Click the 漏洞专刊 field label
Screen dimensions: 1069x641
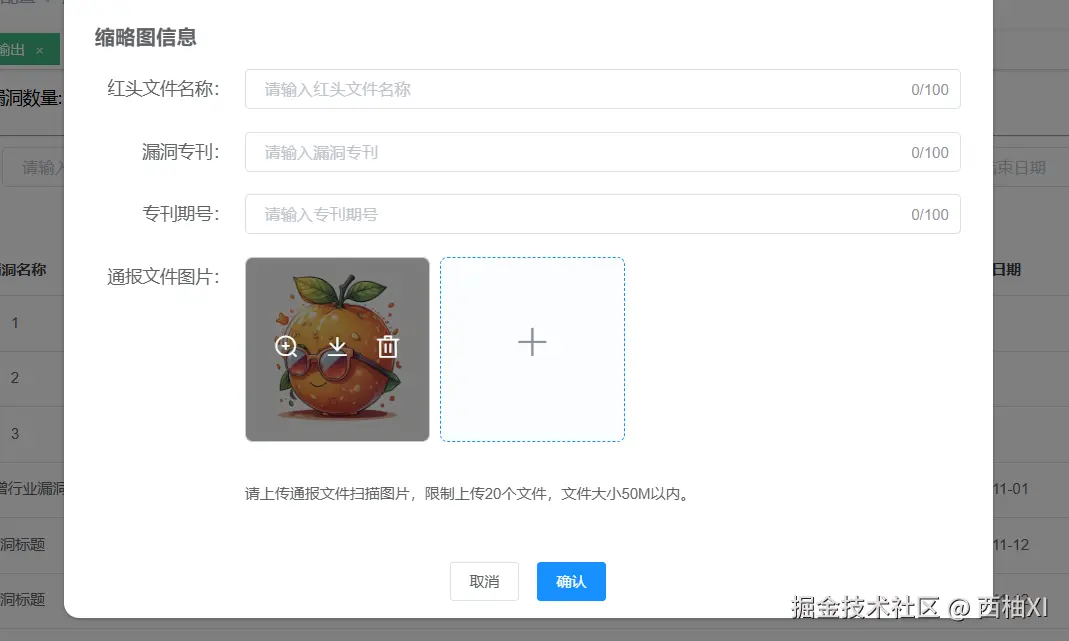[181, 151]
